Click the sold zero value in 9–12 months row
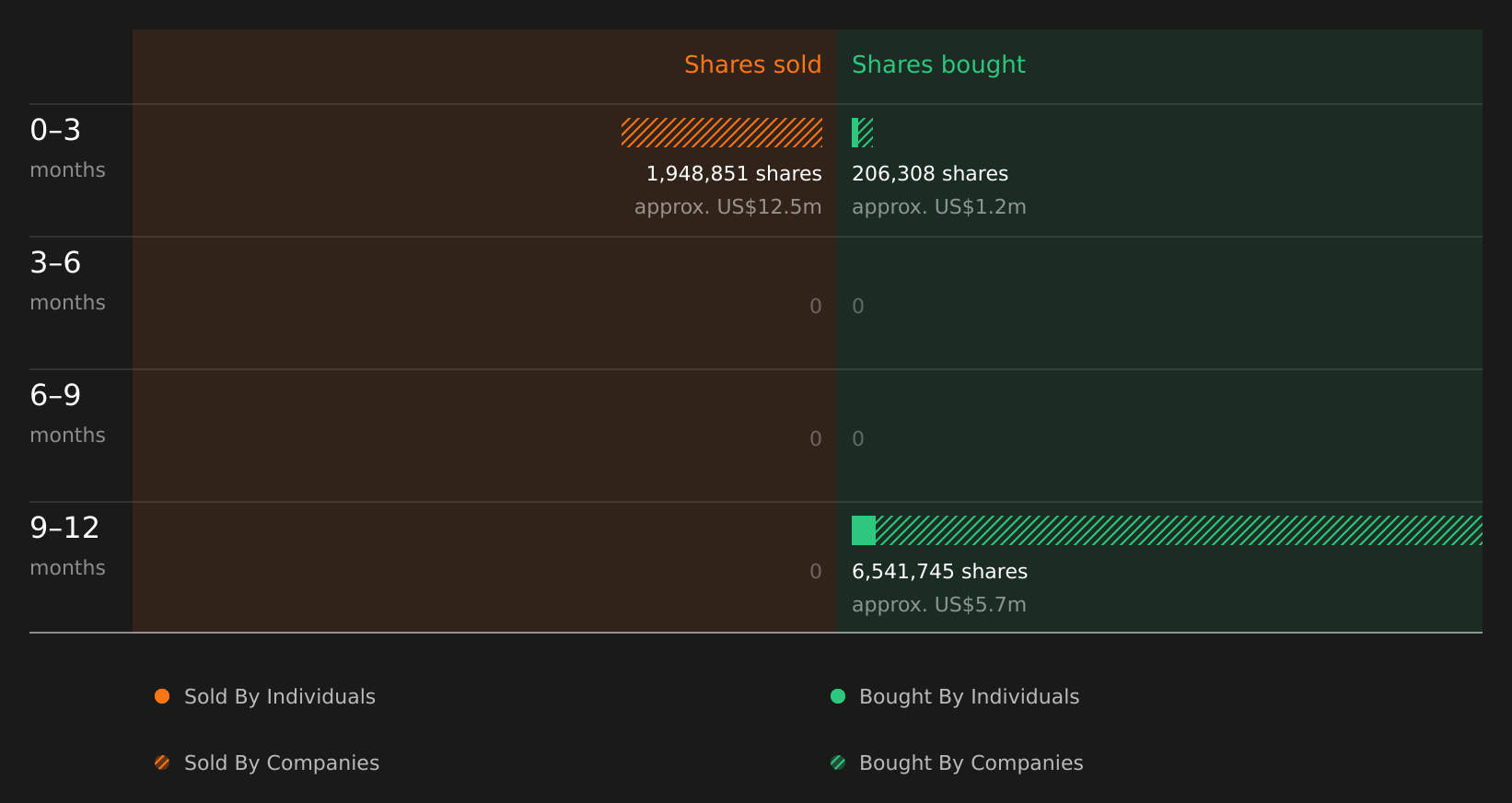Viewport: 1512px width, 803px height. point(816,571)
